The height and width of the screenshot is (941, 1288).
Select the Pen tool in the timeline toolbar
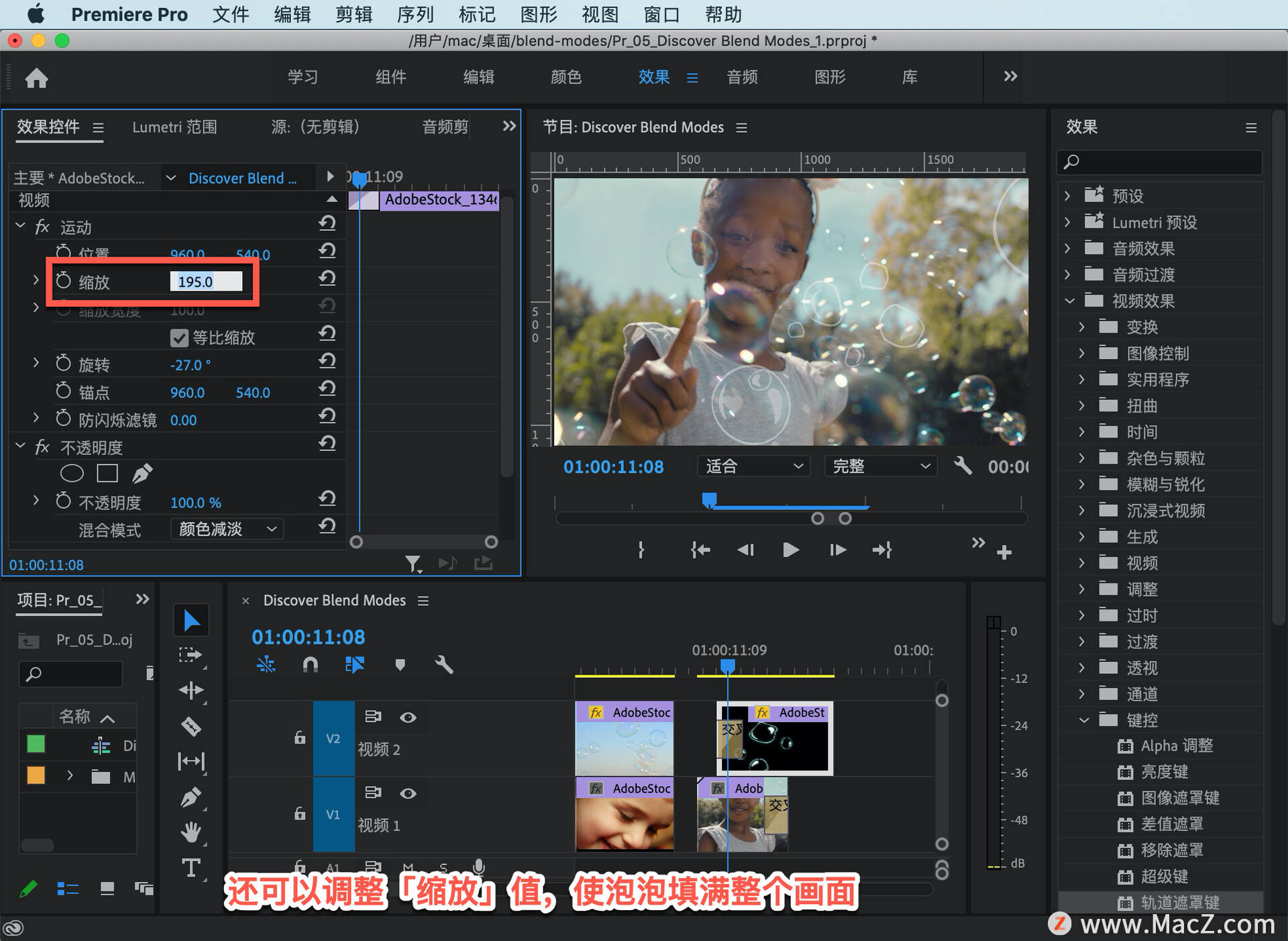tap(191, 797)
